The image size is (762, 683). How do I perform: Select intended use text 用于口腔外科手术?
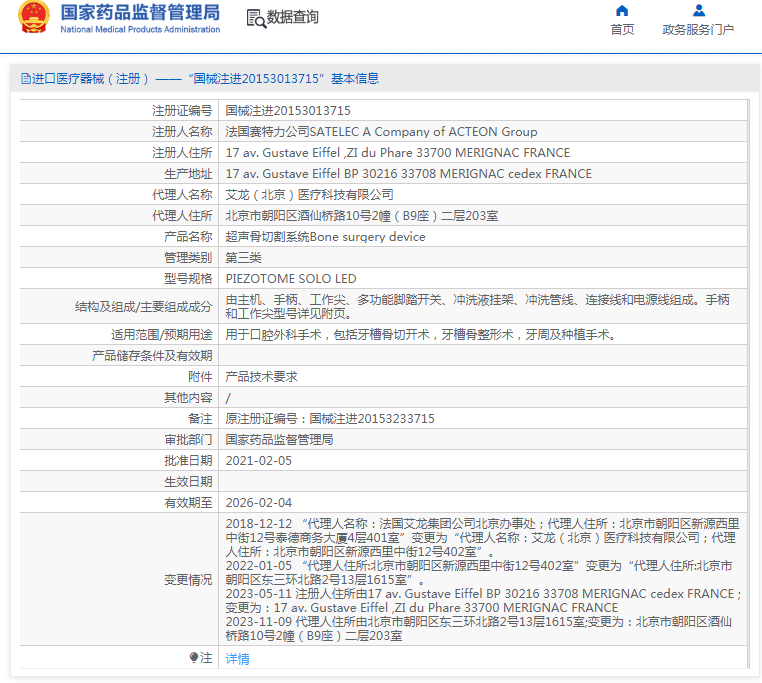click(x=421, y=335)
